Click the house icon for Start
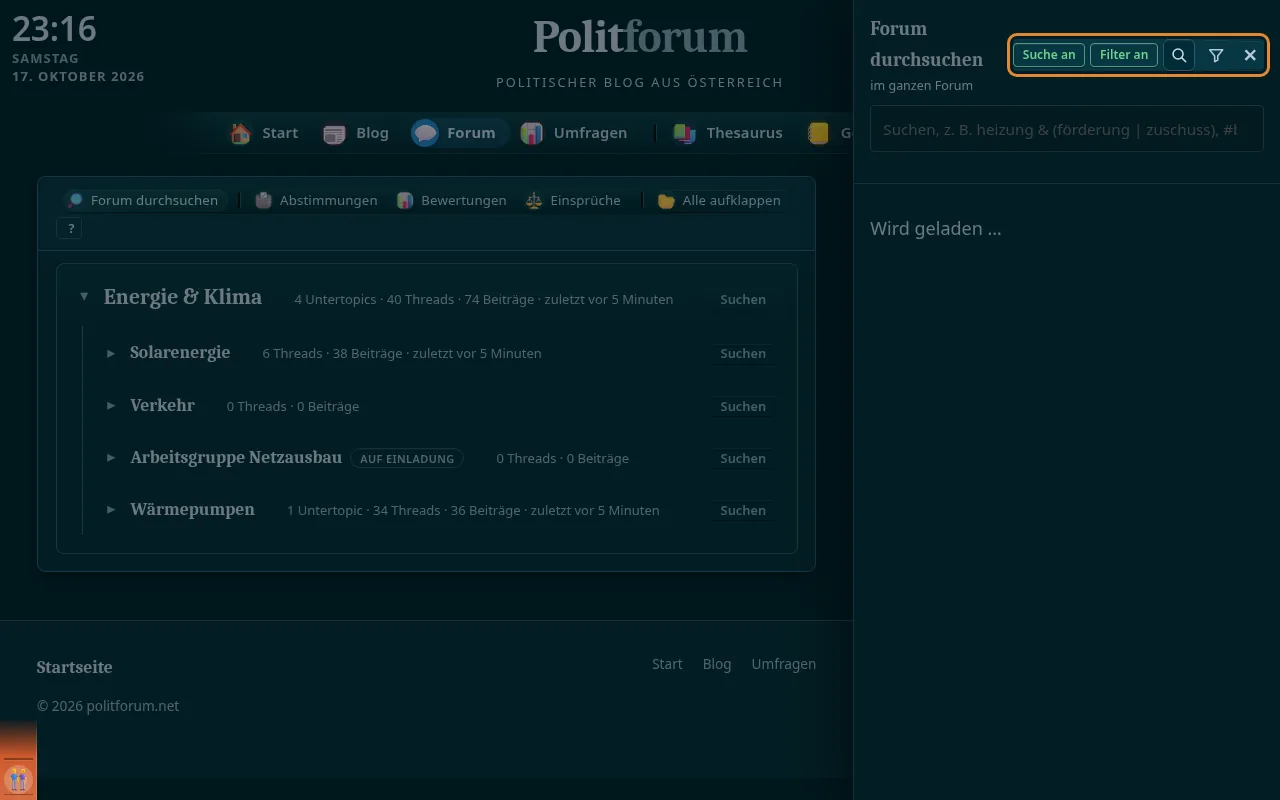The width and height of the screenshot is (1280, 800). (240, 133)
